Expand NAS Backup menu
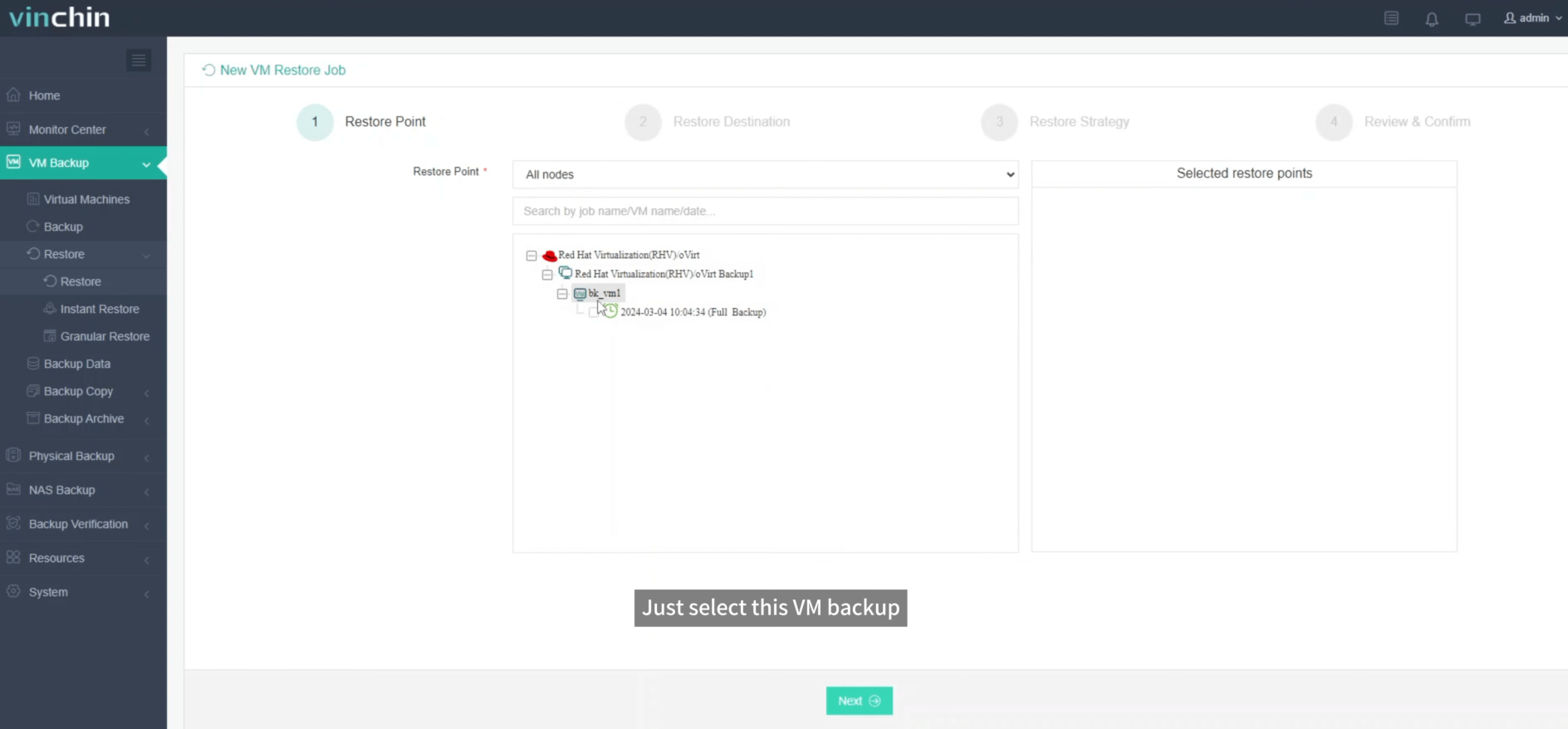 pos(83,490)
